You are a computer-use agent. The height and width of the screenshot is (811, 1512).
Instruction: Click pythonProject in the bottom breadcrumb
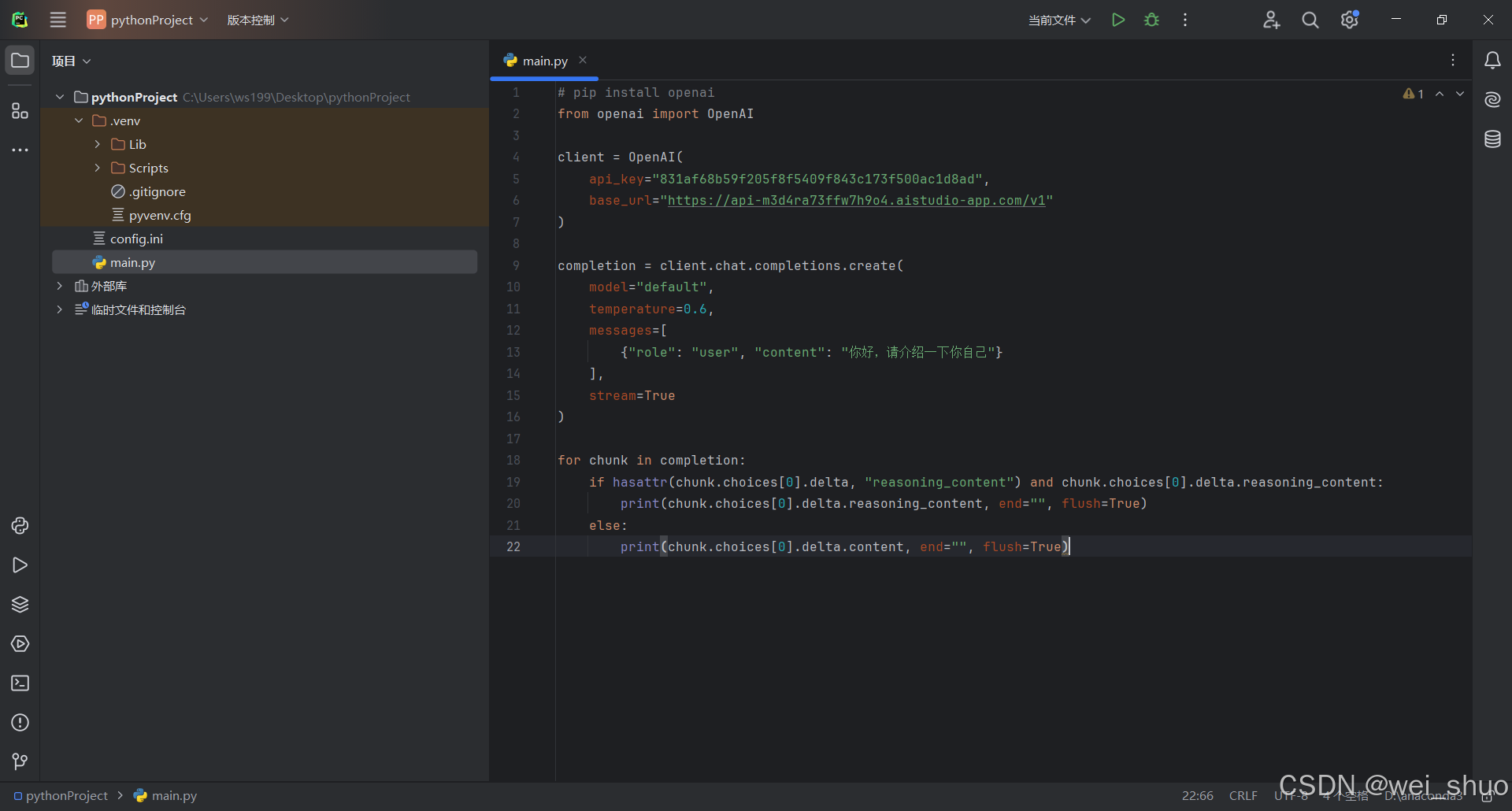click(x=61, y=796)
